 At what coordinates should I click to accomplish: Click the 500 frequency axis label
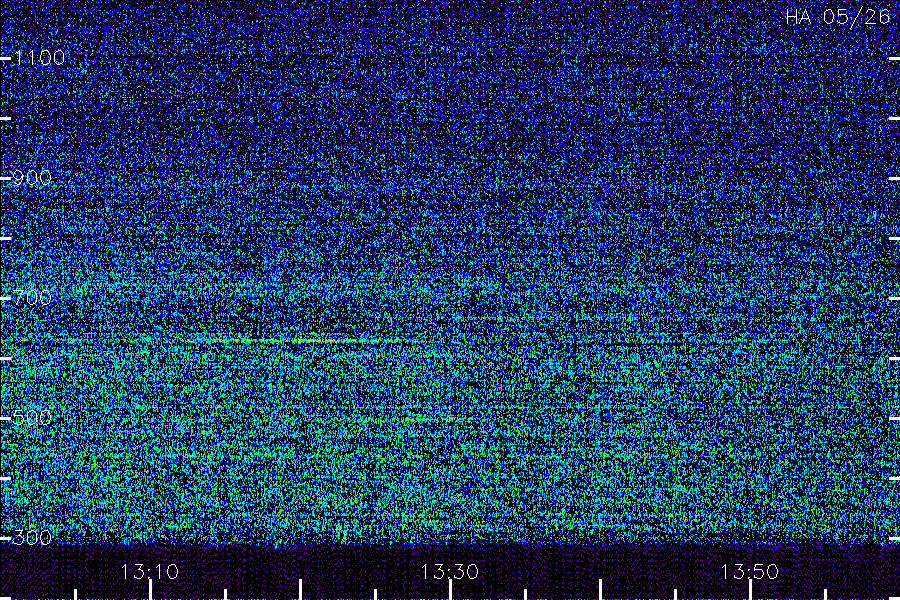tap(32, 417)
